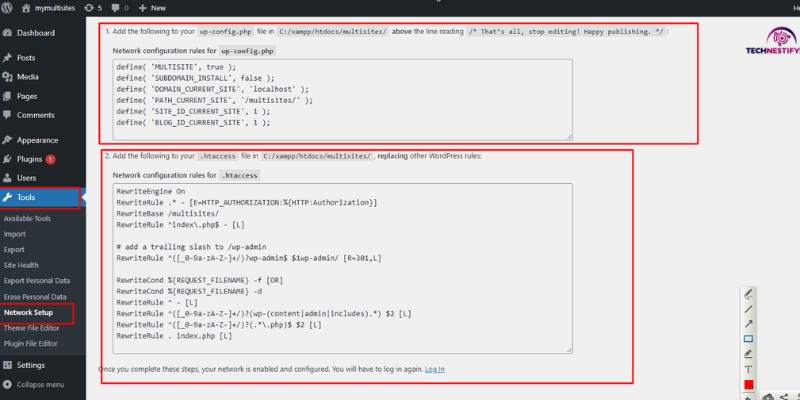Click the 'DOMAIN_CURRENT_SITE', 'localhost' line
The width and height of the screenshot is (800, 400).
click(x=212, y=89)
